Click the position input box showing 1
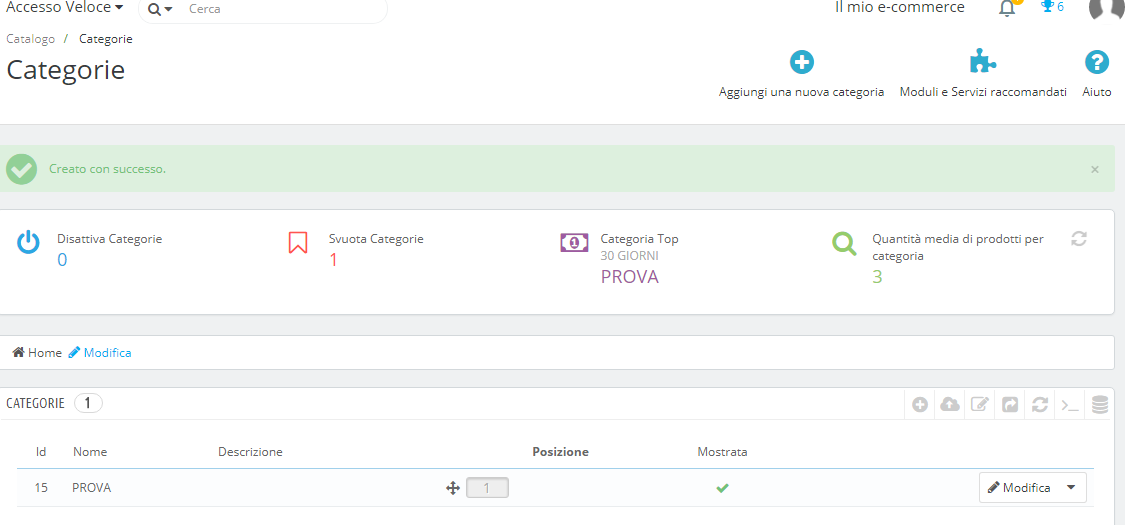Image resolution: width=1125 pixels, height=525 pixels. pos(487,488)
